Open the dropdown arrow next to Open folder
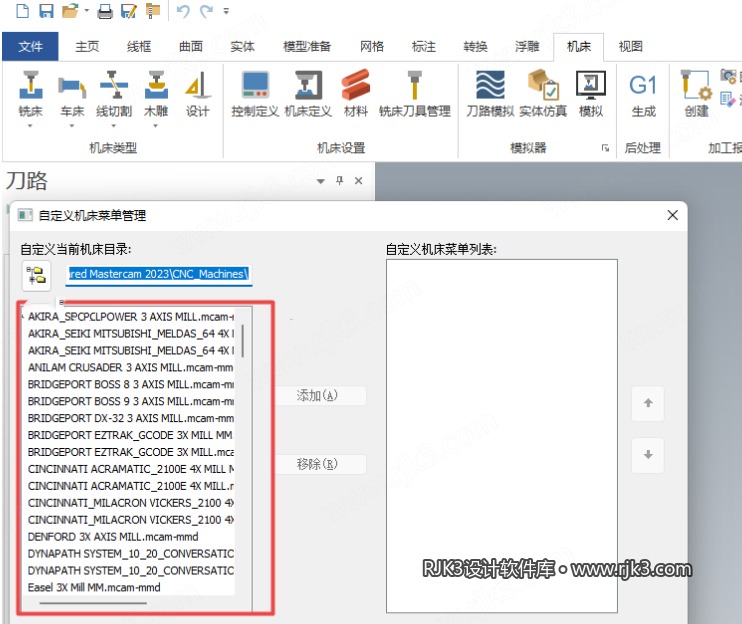This screenshot has height=624, width=742. click(87, 10)
